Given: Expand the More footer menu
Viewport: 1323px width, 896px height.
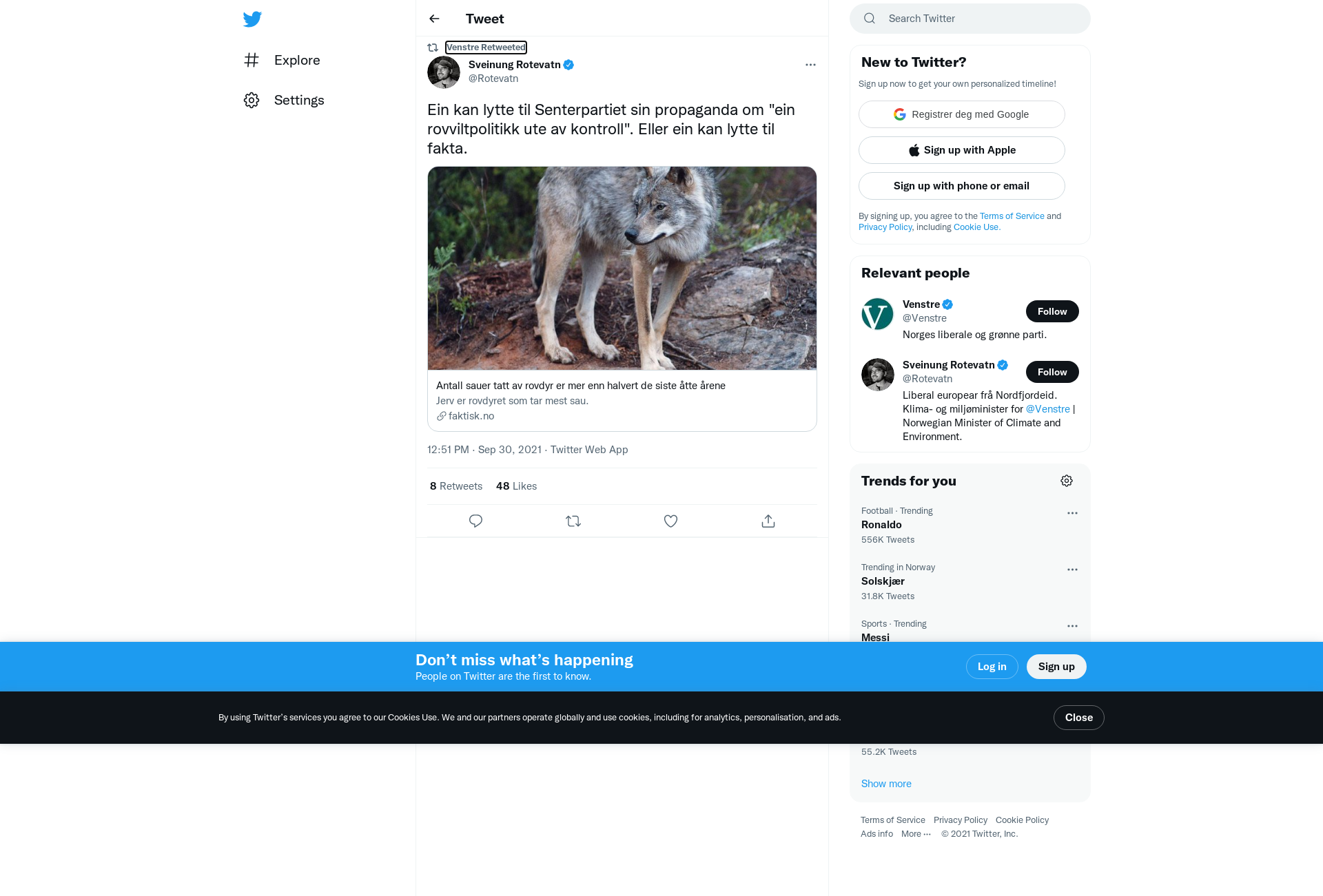Looking at the screenshot, I should point(916,834).
